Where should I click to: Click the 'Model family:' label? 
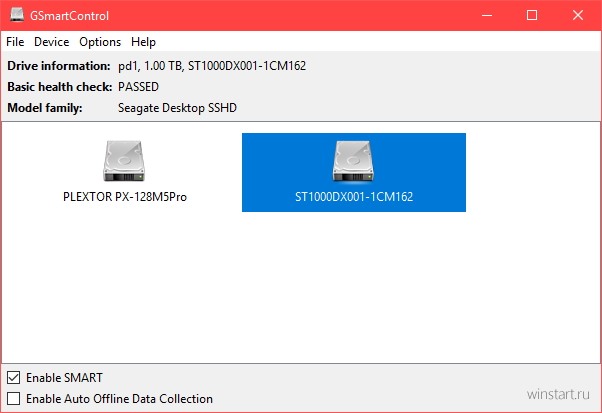[x=45, y=108]
